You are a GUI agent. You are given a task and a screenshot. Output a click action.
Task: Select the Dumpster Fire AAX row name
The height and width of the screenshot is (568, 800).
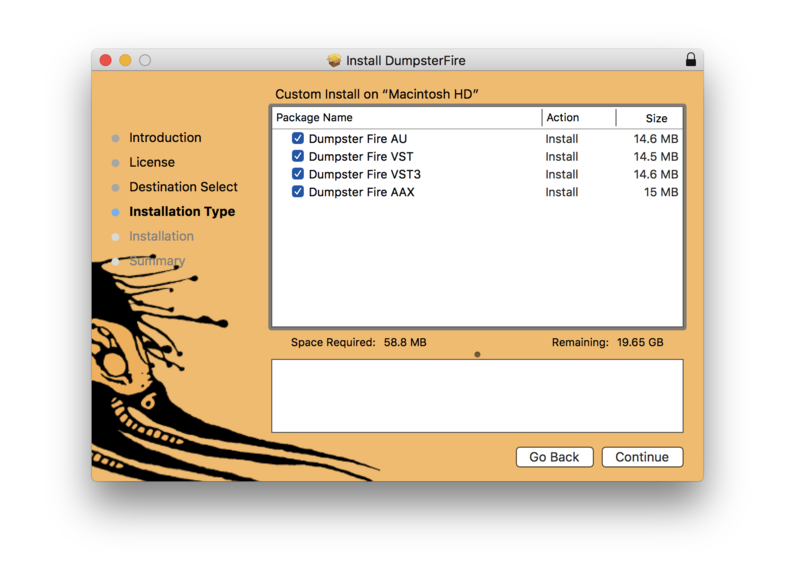[361, 192]
